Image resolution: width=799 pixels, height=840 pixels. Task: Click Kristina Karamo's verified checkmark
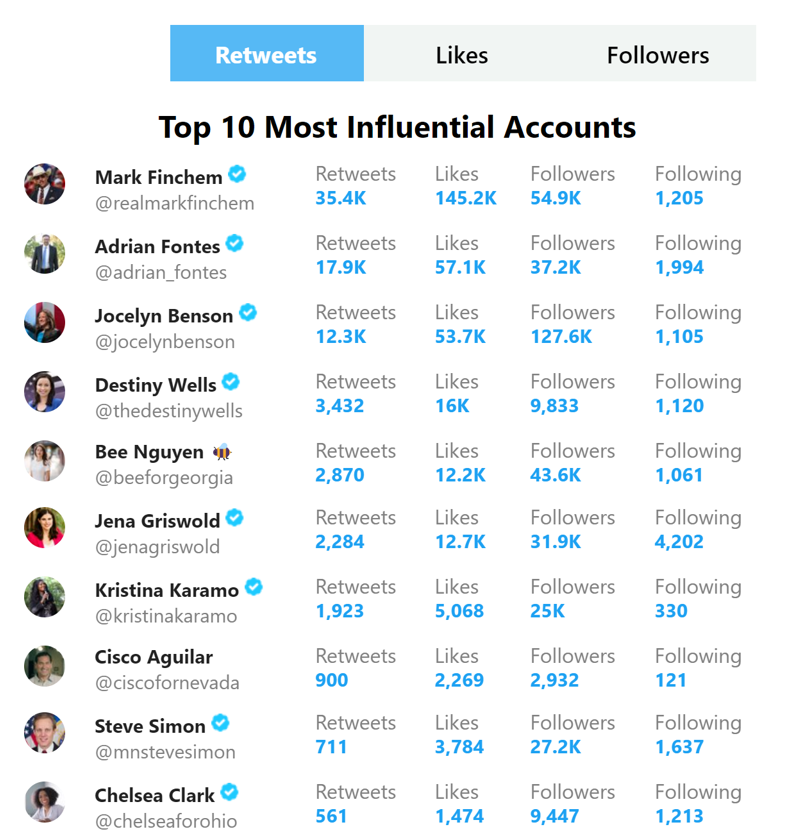pyautogui.click(x=253, y=587)
